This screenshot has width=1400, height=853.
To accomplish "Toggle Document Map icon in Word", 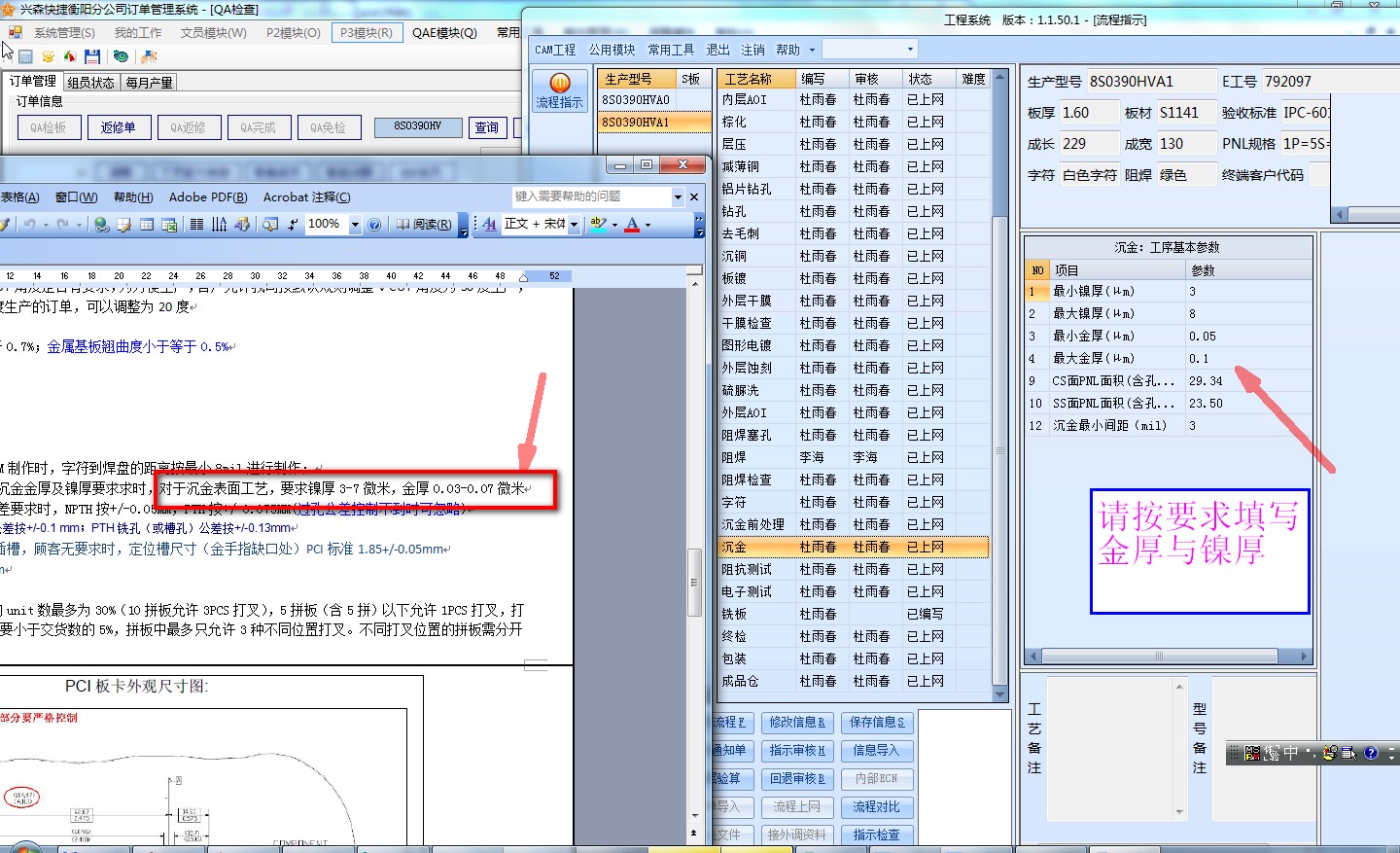I will (271, 225).
